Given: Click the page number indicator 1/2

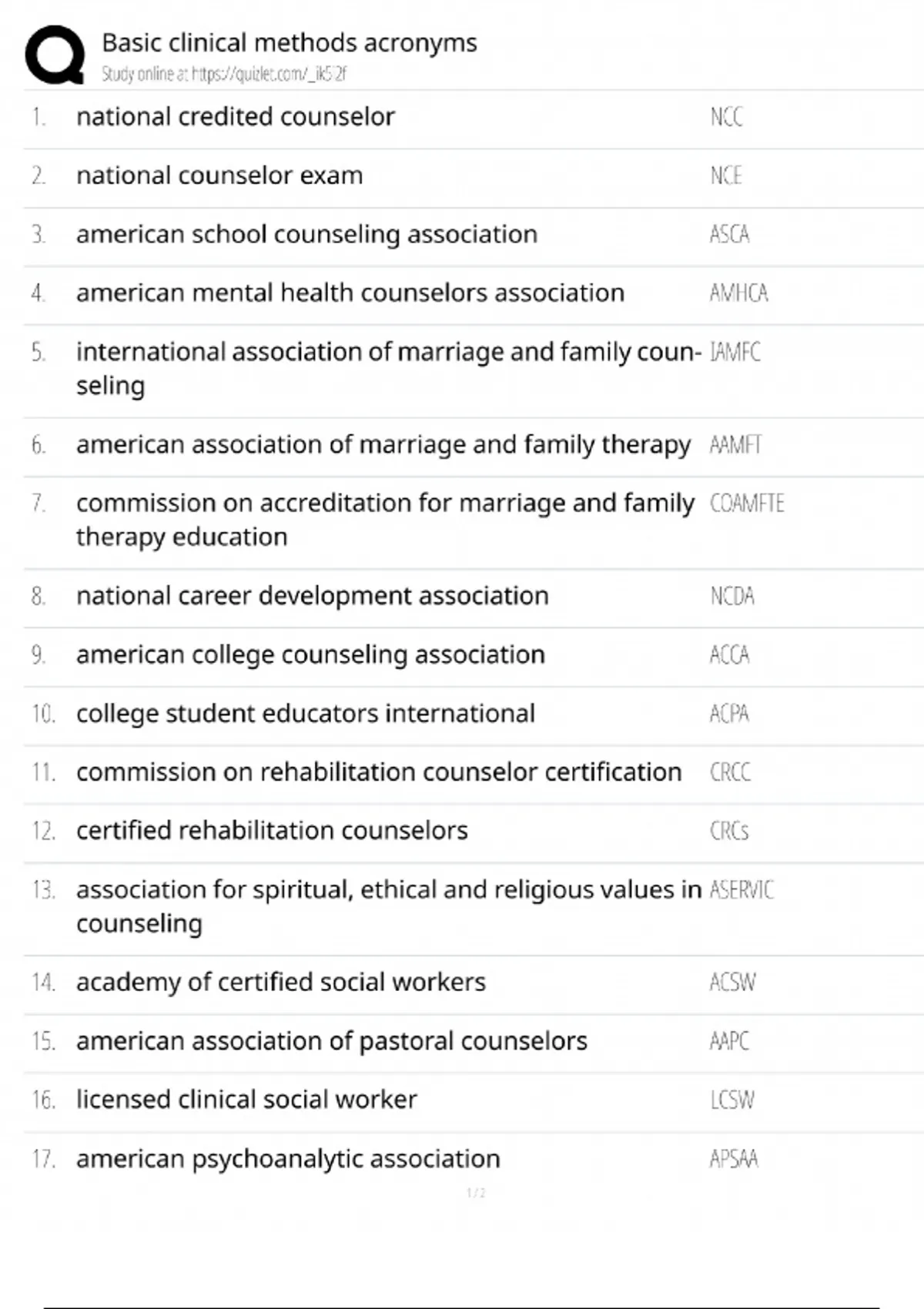Looking at the screenshot, I should point(476,1193).
